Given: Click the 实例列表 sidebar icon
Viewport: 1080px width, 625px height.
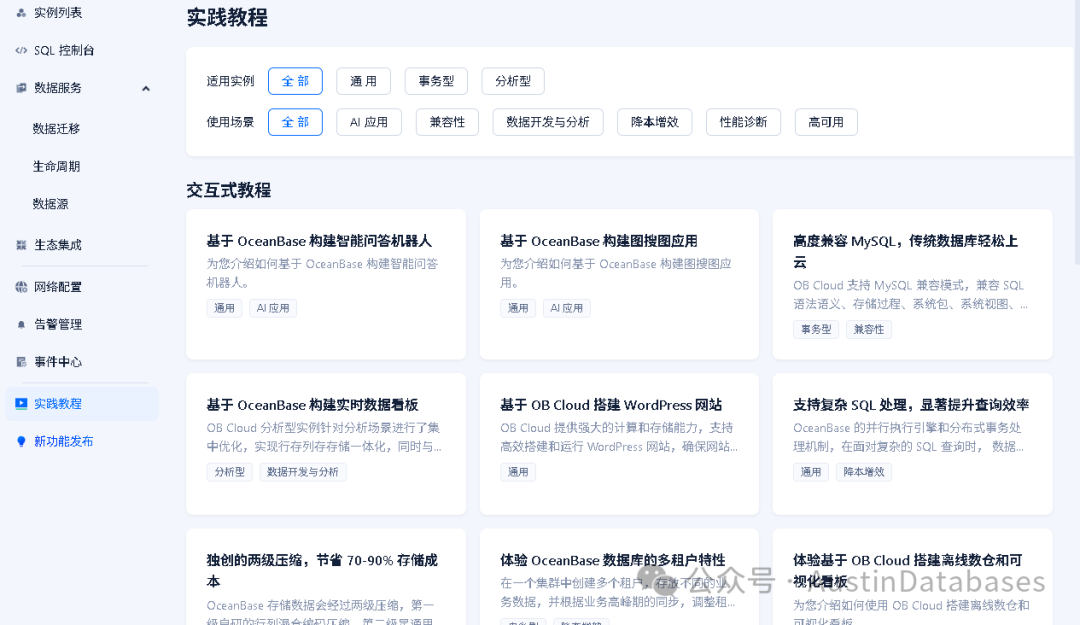Looking at the screenshot, I should tap(21, 12).
